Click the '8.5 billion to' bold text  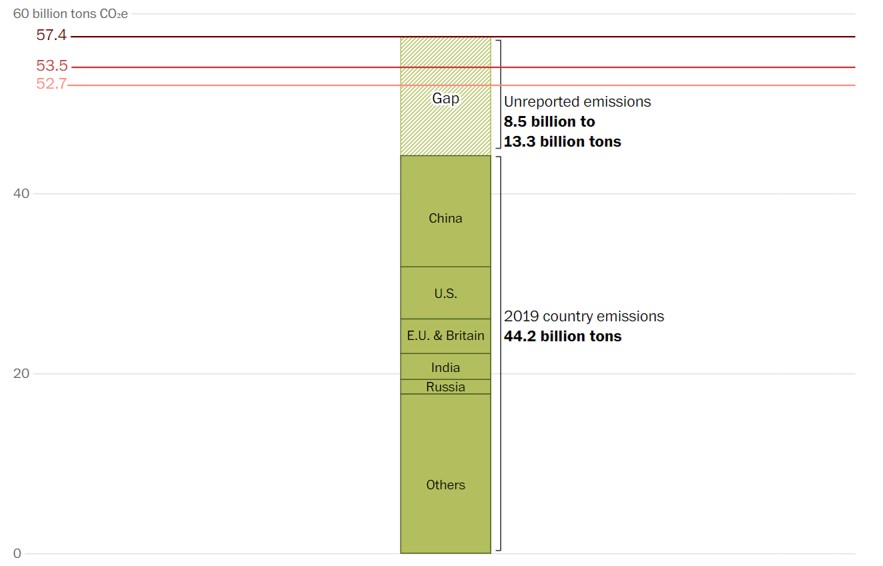tap(549, 122)
